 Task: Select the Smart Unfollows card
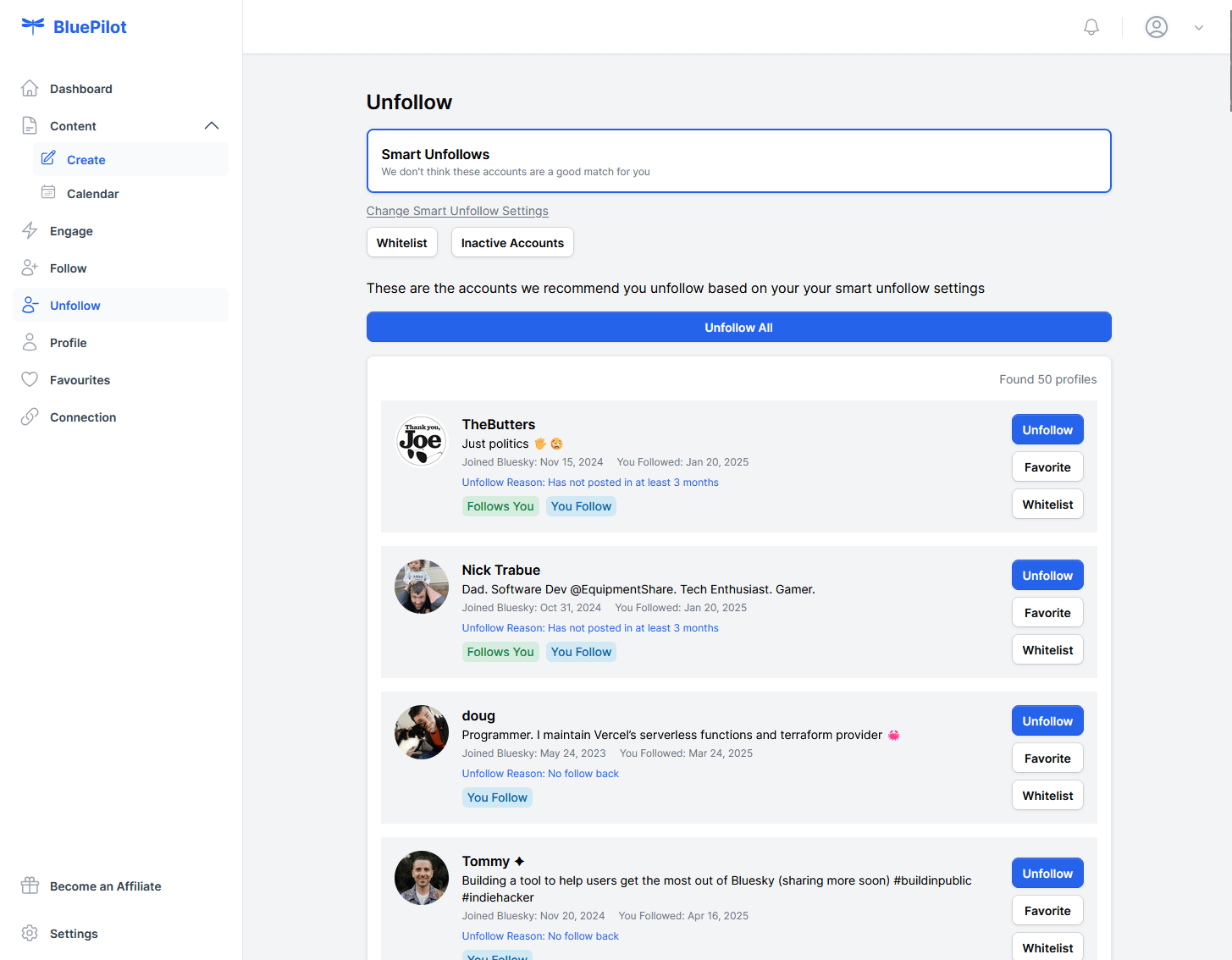[738, 161]
